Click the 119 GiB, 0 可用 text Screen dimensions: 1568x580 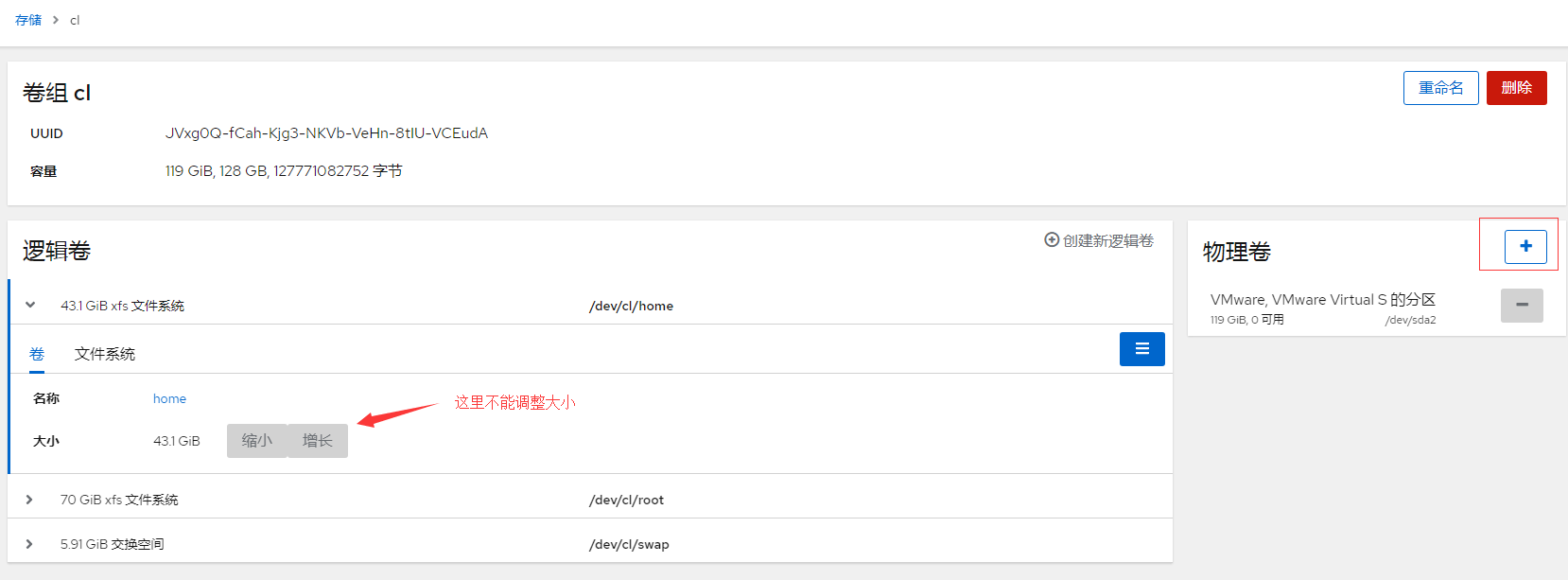pyautogui.click(x=1247, y=320)
